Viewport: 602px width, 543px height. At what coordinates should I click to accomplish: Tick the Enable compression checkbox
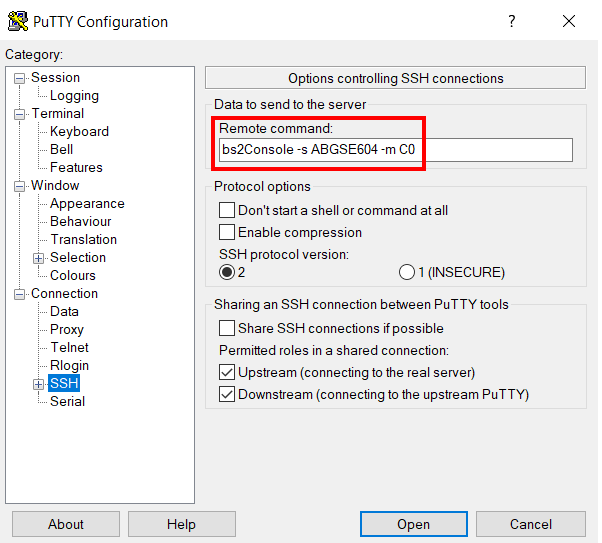pos(227,233)
